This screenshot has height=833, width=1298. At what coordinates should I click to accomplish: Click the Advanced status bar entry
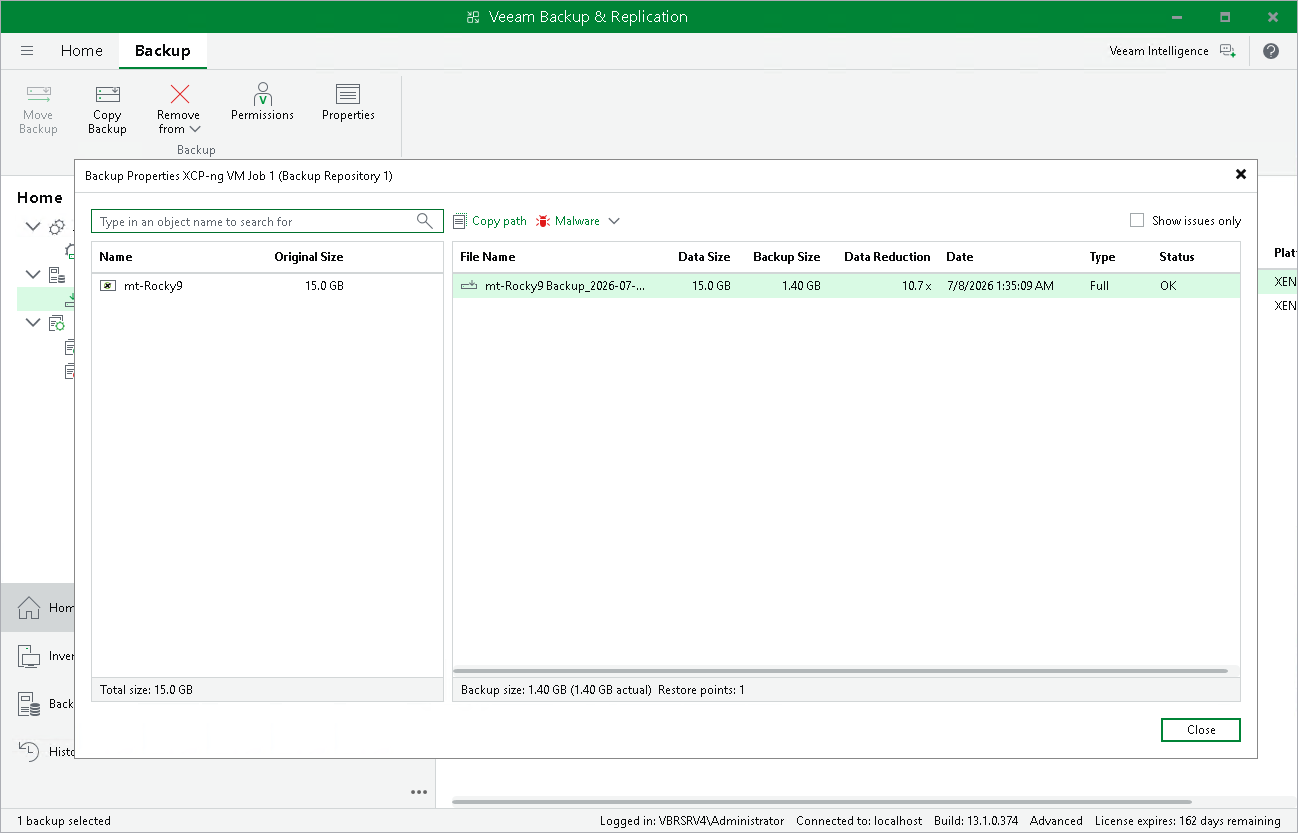click(1056, 821)
